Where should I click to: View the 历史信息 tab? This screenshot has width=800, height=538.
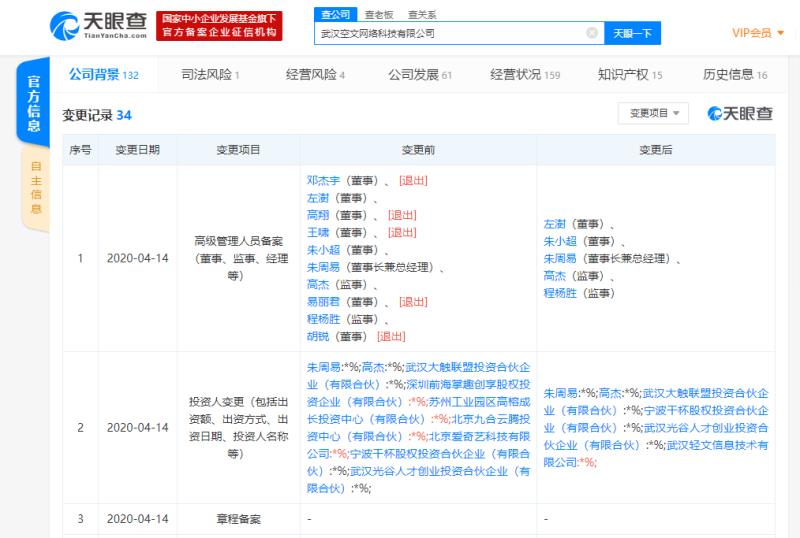click(x=734, y=75)
